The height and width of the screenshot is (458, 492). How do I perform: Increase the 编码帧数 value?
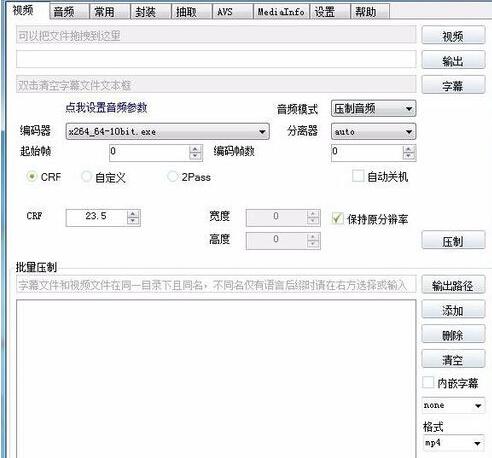pos(409,149)
